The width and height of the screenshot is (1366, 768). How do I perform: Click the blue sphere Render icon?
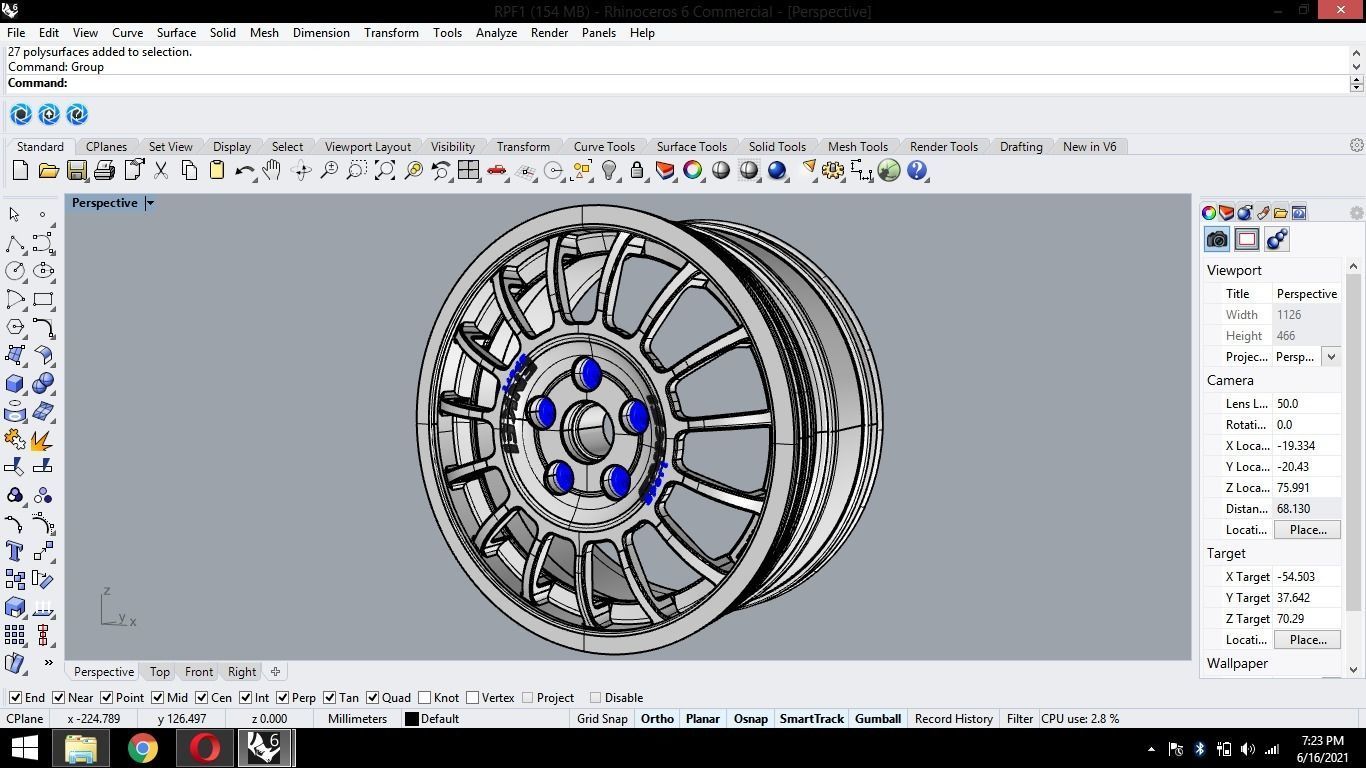pyautogui.click(x=777, y=171)
